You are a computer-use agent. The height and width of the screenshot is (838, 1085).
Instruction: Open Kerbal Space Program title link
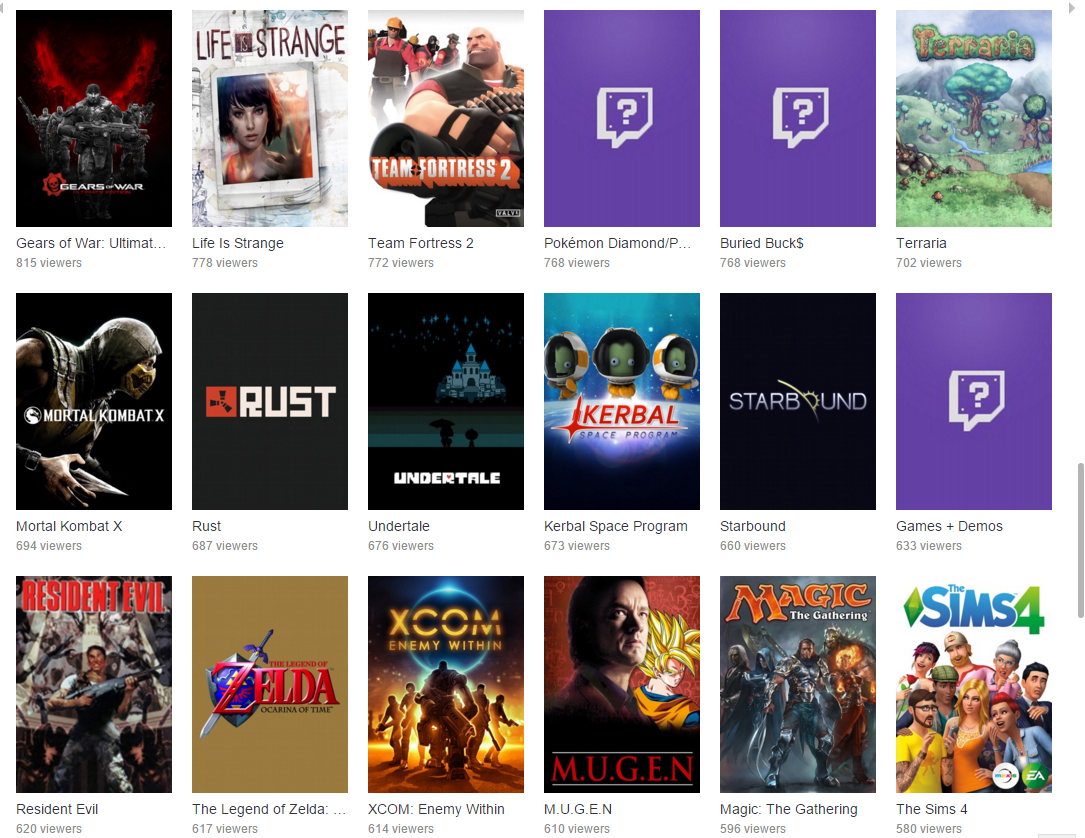[x=616, y=526]
